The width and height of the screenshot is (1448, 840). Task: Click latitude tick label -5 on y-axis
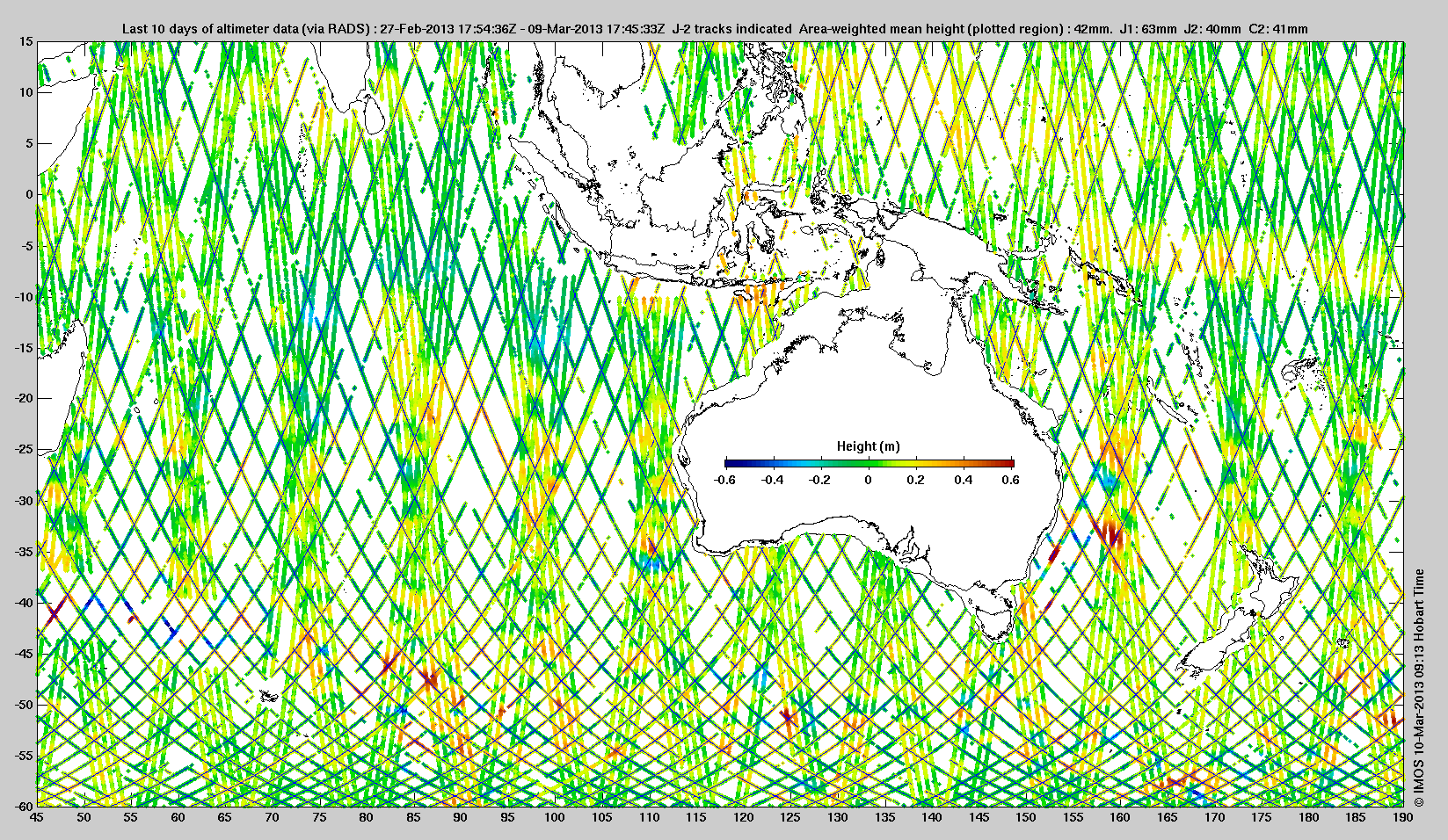pyautogui.click(x=27, y=246)
